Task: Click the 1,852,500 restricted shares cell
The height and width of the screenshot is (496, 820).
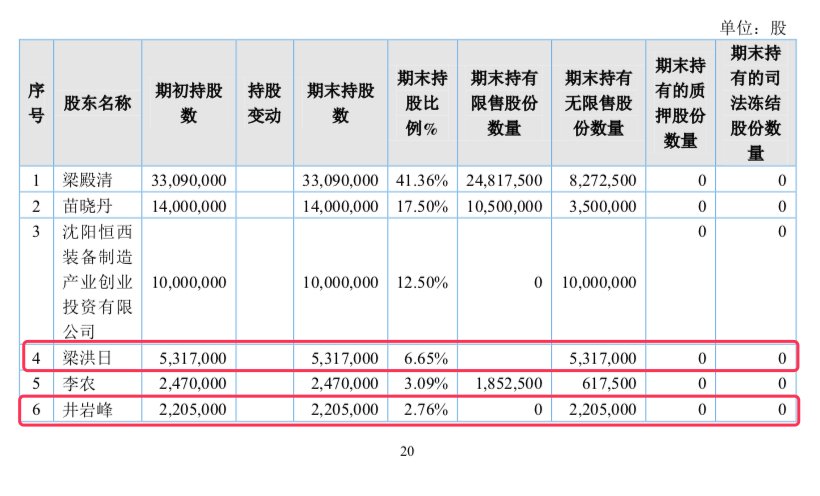Action: click(x=509, y=384)
